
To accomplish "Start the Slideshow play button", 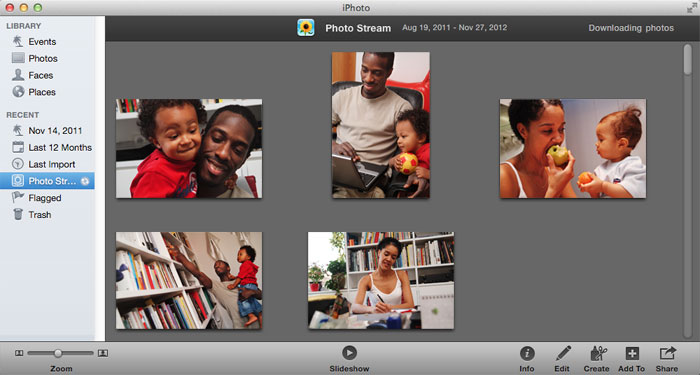I will pos(349,353).
